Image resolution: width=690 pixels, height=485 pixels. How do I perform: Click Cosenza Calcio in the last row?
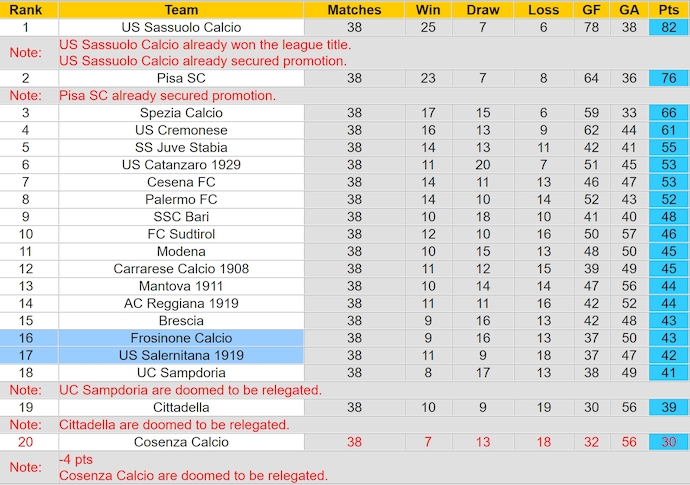tap(181, 442)
